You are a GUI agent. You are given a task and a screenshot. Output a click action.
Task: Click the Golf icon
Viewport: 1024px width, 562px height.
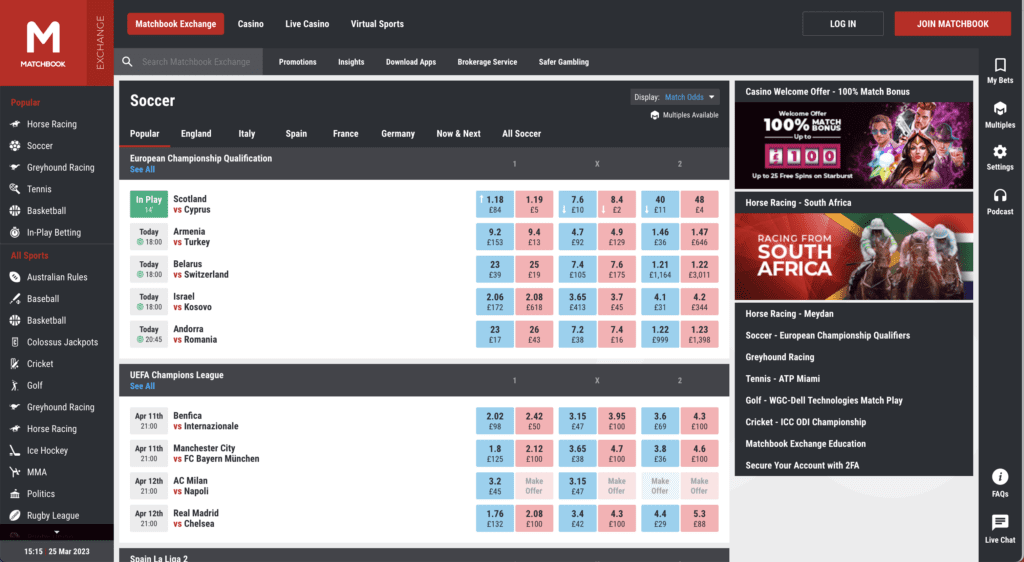(15, 385)
